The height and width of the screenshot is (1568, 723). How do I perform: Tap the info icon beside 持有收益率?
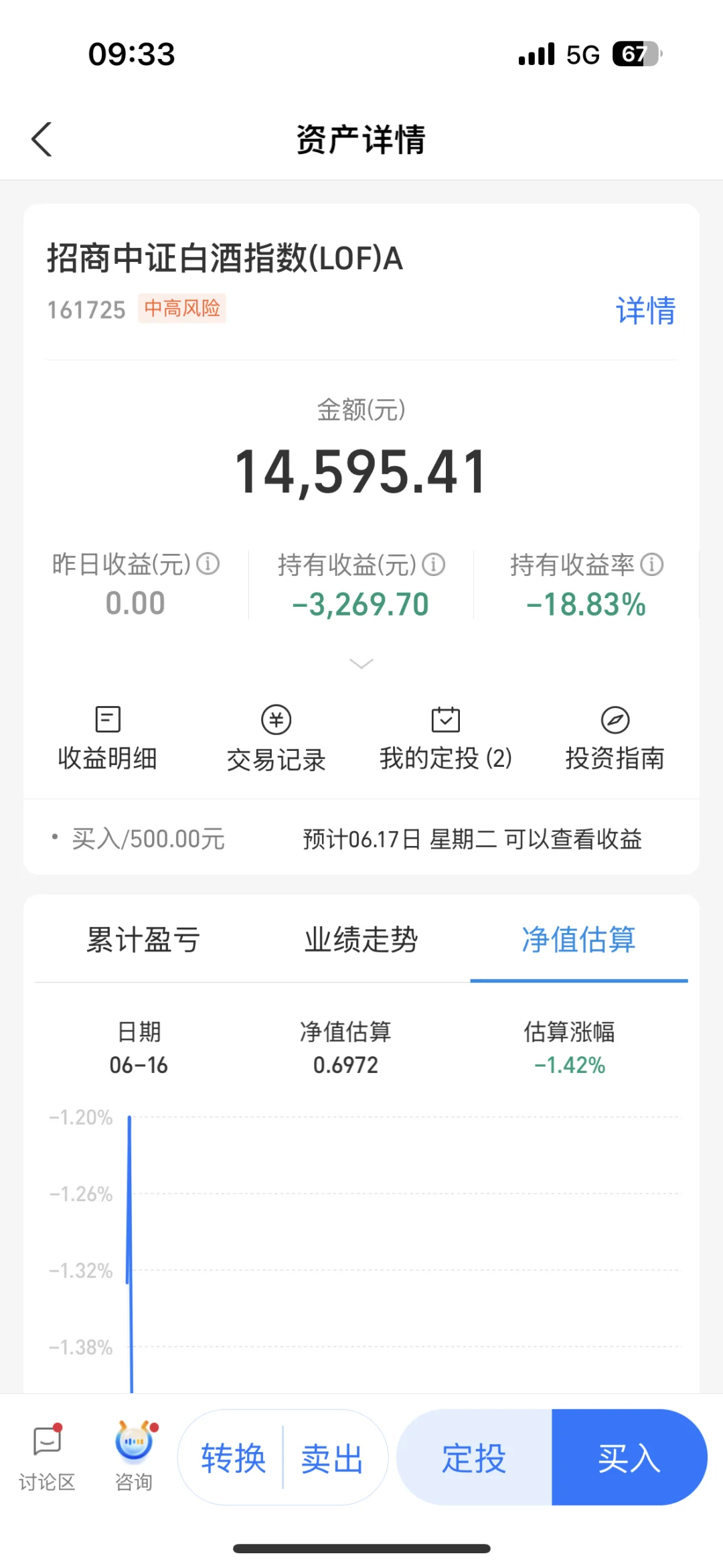[652, 565]
